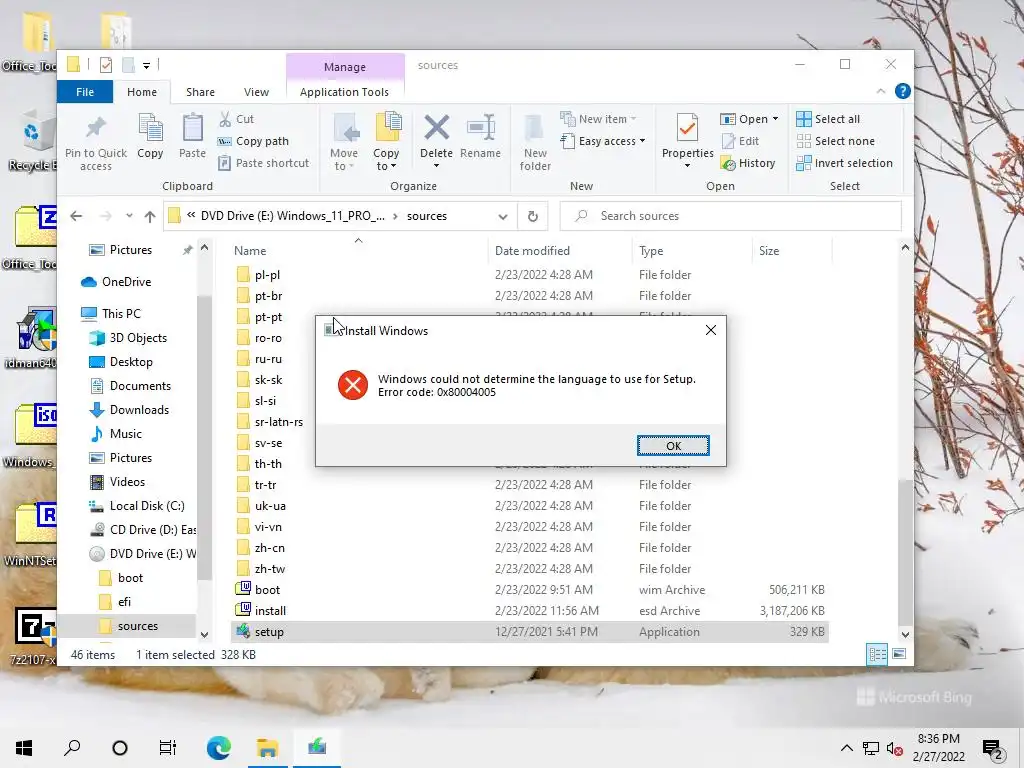The width and height of the screenshot is (1024, 768).
Task: Open recent locations dropdown arrow
Action: click(x=129, y=216)
